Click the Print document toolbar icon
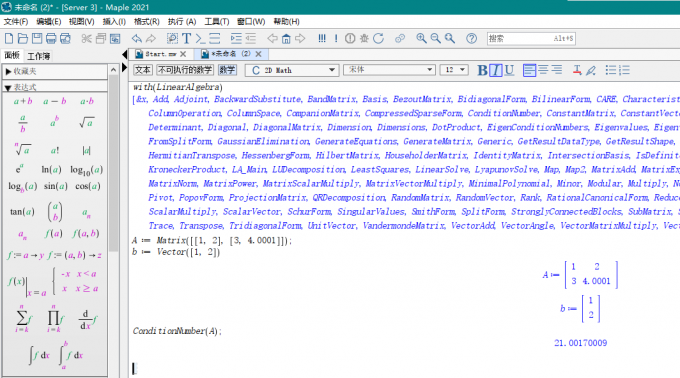The height and width of the screenshot is (378, 680). [x=51, y=39]
